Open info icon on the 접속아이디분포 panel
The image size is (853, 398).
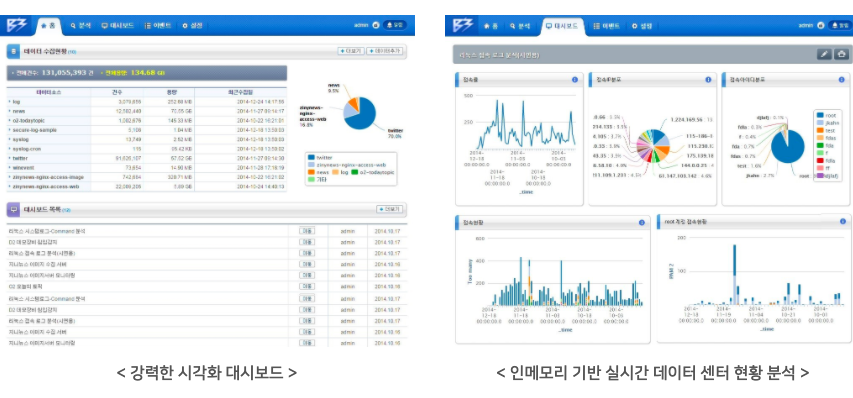842,80
